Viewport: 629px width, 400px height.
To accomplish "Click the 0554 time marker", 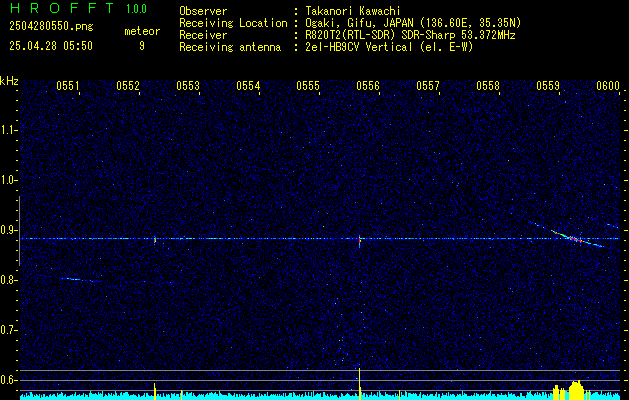I will point(248,86).
